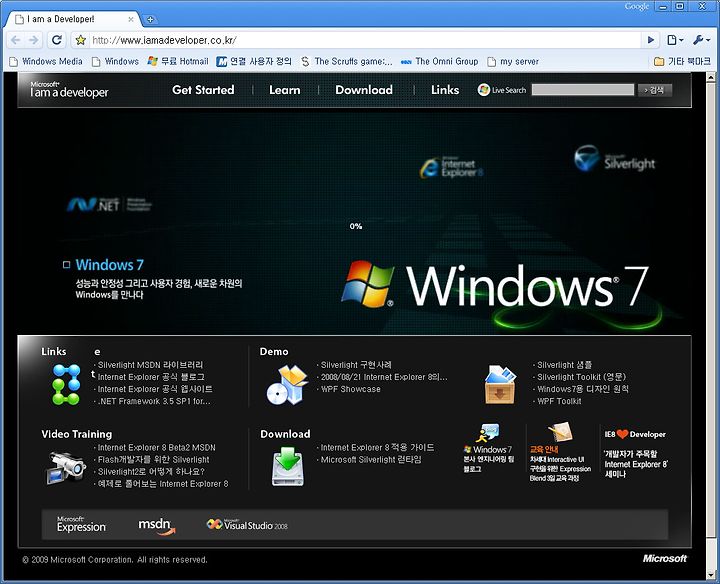
Task: Open the Links navigation menu
Action: point(445,90)
